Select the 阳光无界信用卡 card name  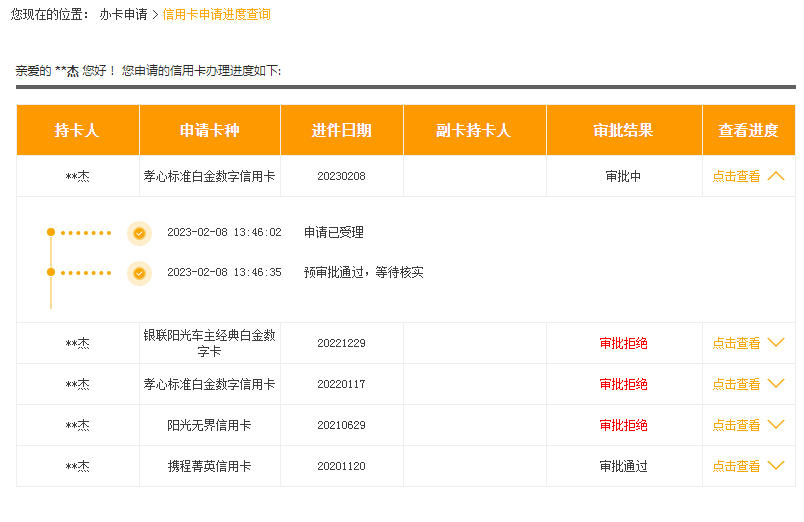pyautogui.click(x=209, y=425)
